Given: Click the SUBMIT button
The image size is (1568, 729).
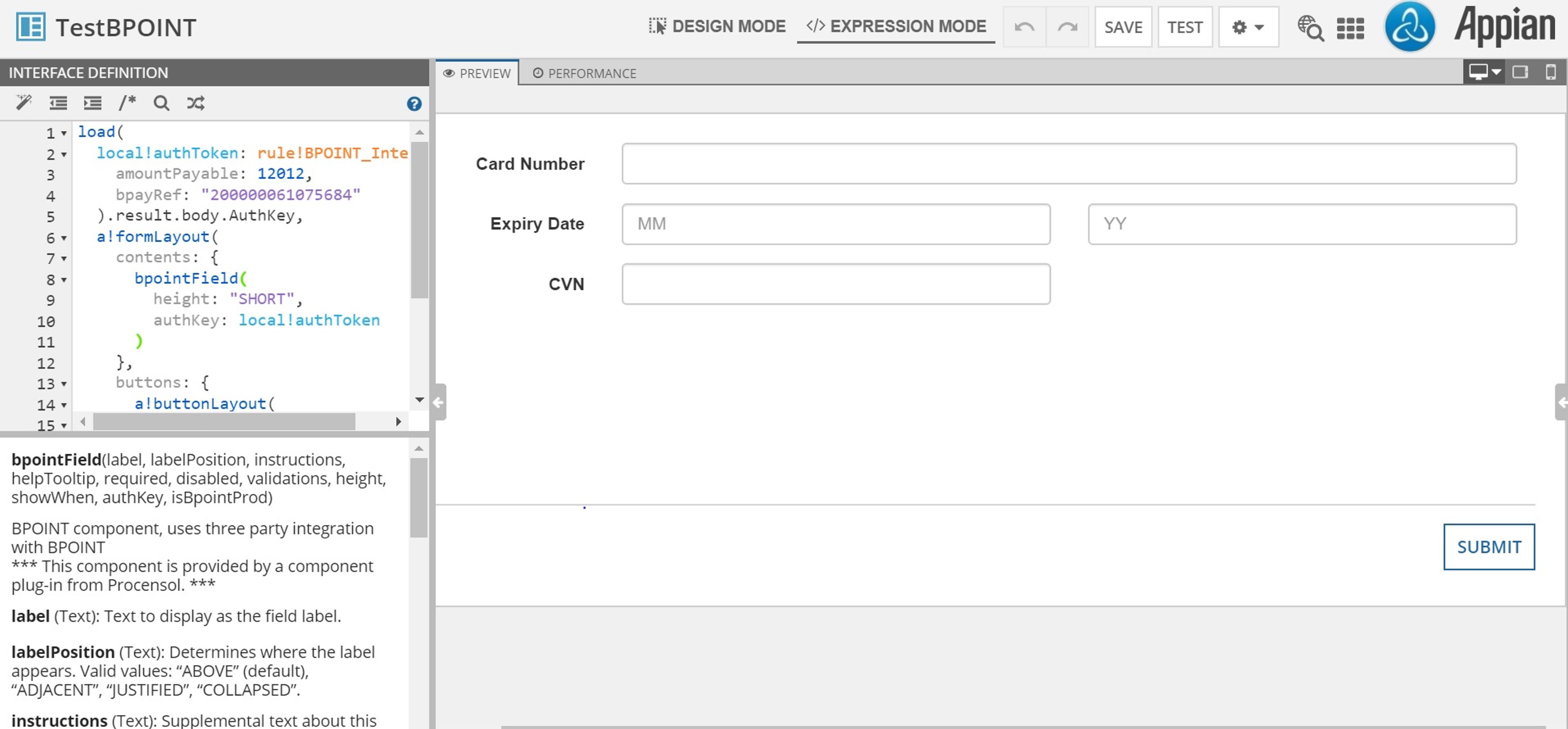Looking at the screenshot, I should click(1489, 547).
